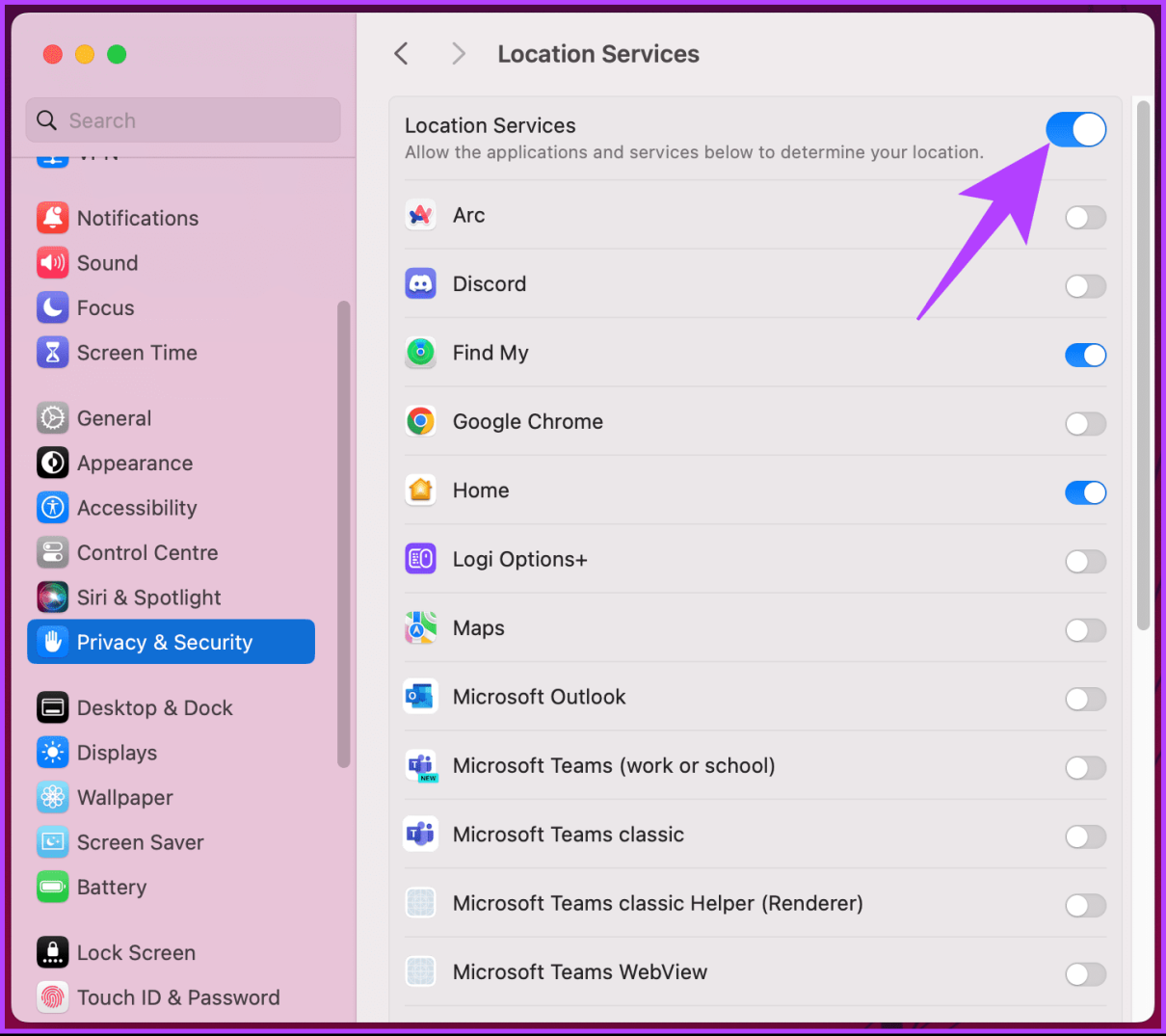1166x1036 pixels.
Task: Click the Google Chrome app icon
Action: click(x=420, y=421)
